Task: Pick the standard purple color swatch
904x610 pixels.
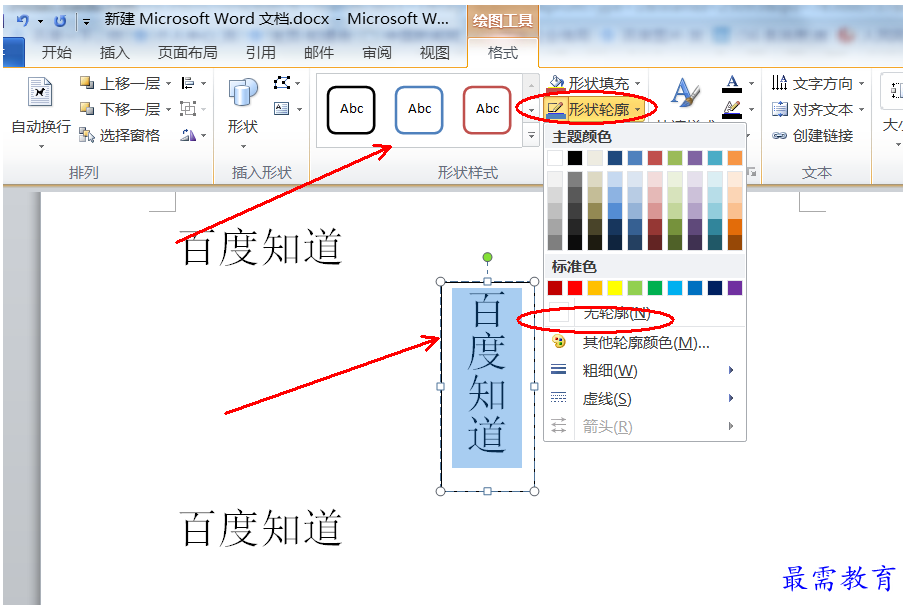Action: [x=734, y=288]
